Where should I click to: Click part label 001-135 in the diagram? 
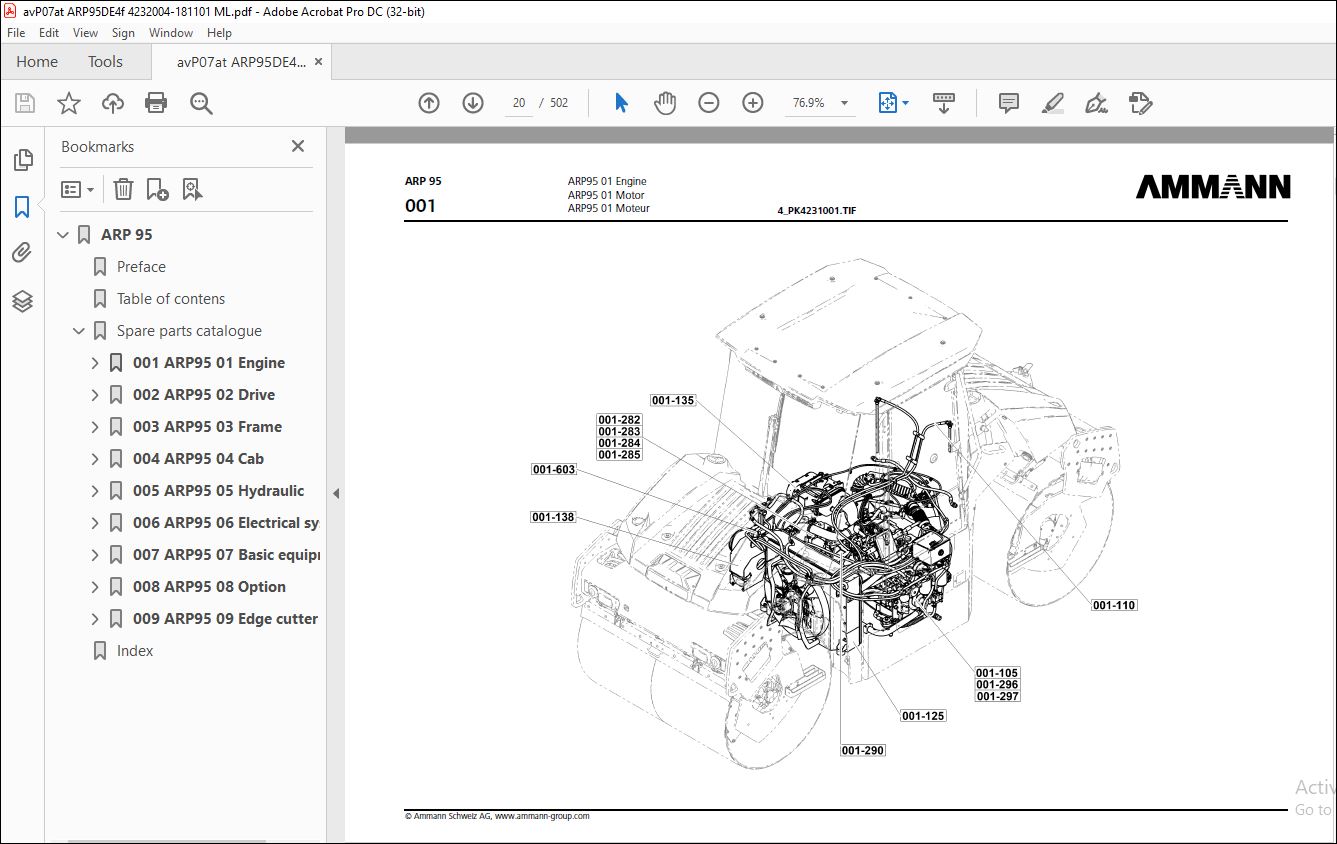(x=673, y=400)
